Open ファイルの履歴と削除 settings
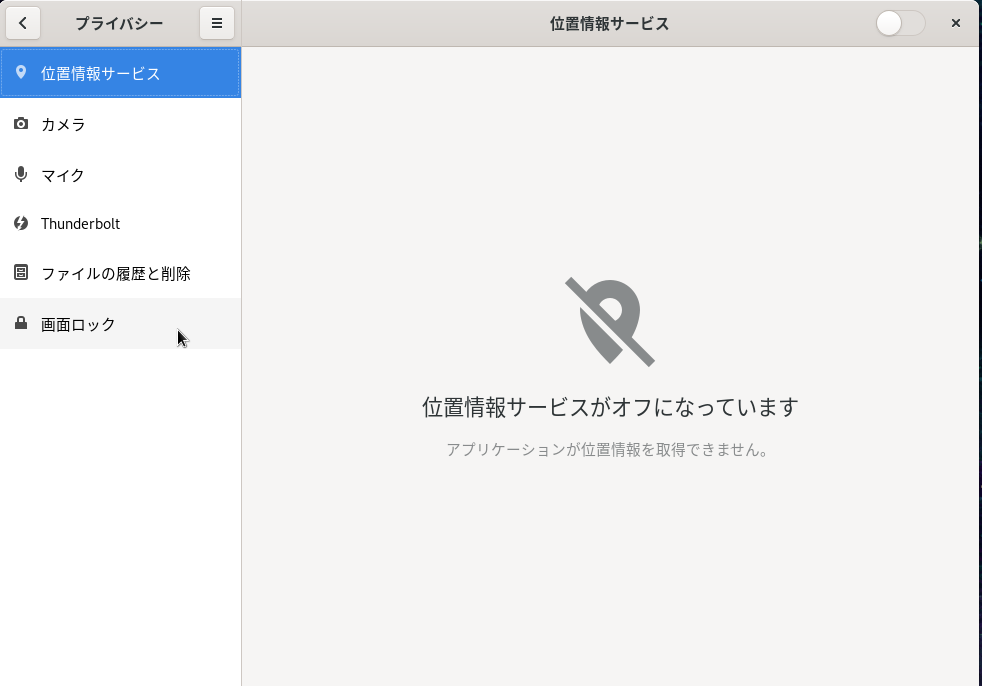 [115, 274]
